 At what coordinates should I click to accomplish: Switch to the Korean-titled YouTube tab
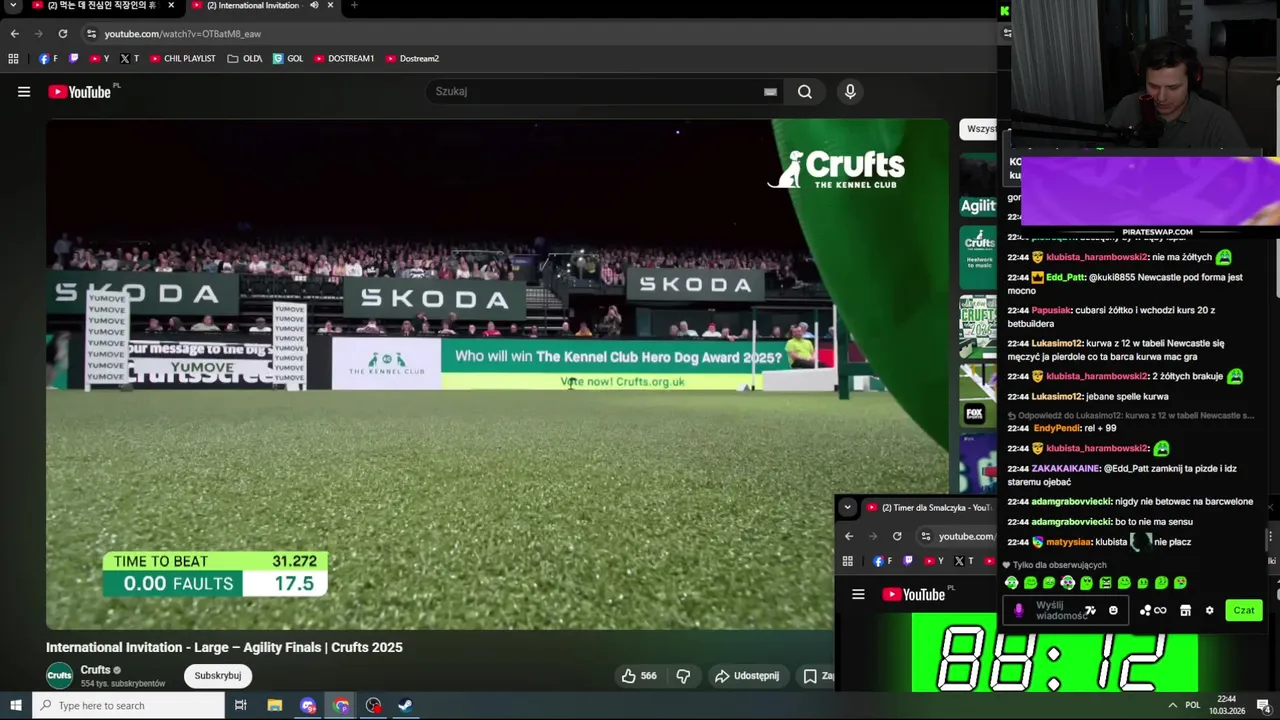[x=95, y=6]
